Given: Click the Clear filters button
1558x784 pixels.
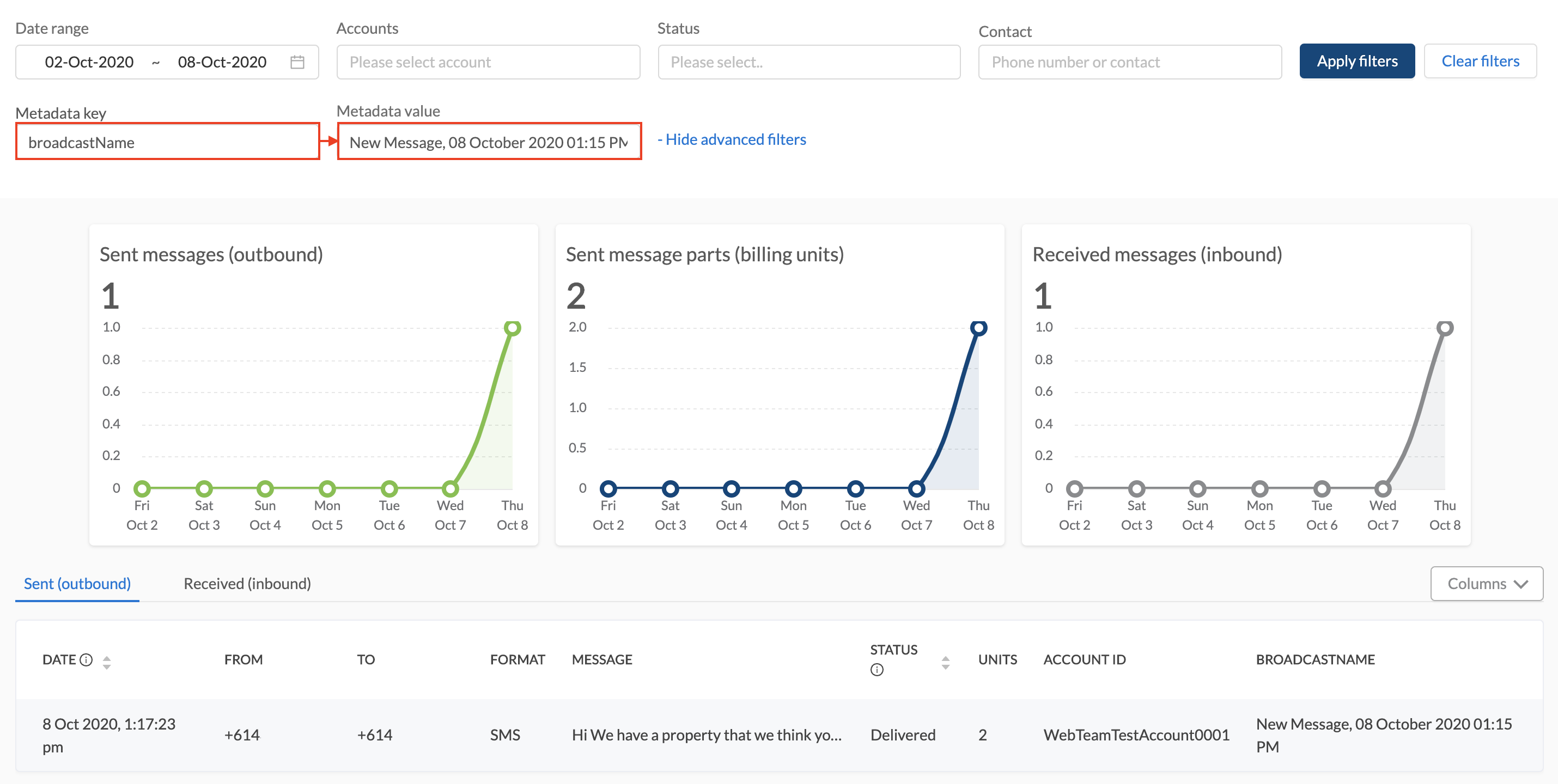Looking at the screenshot, I should [x=1480, y=61].
